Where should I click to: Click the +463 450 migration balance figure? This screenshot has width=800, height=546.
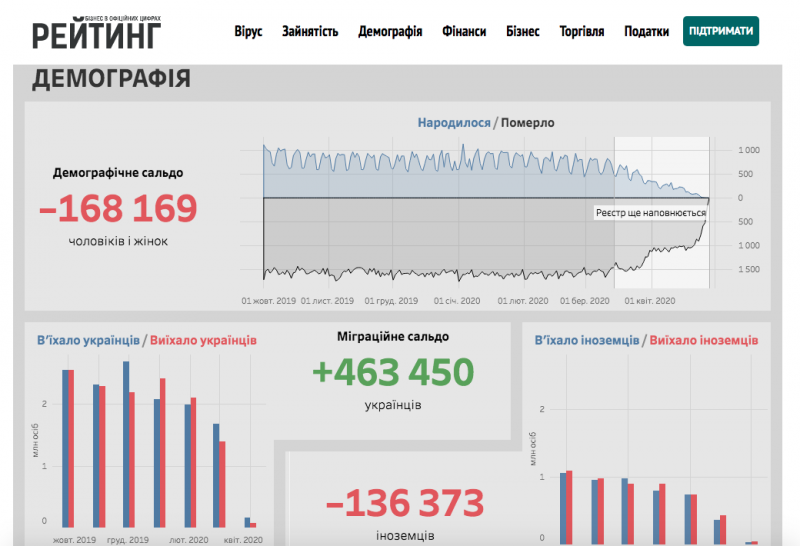(392, 372)
